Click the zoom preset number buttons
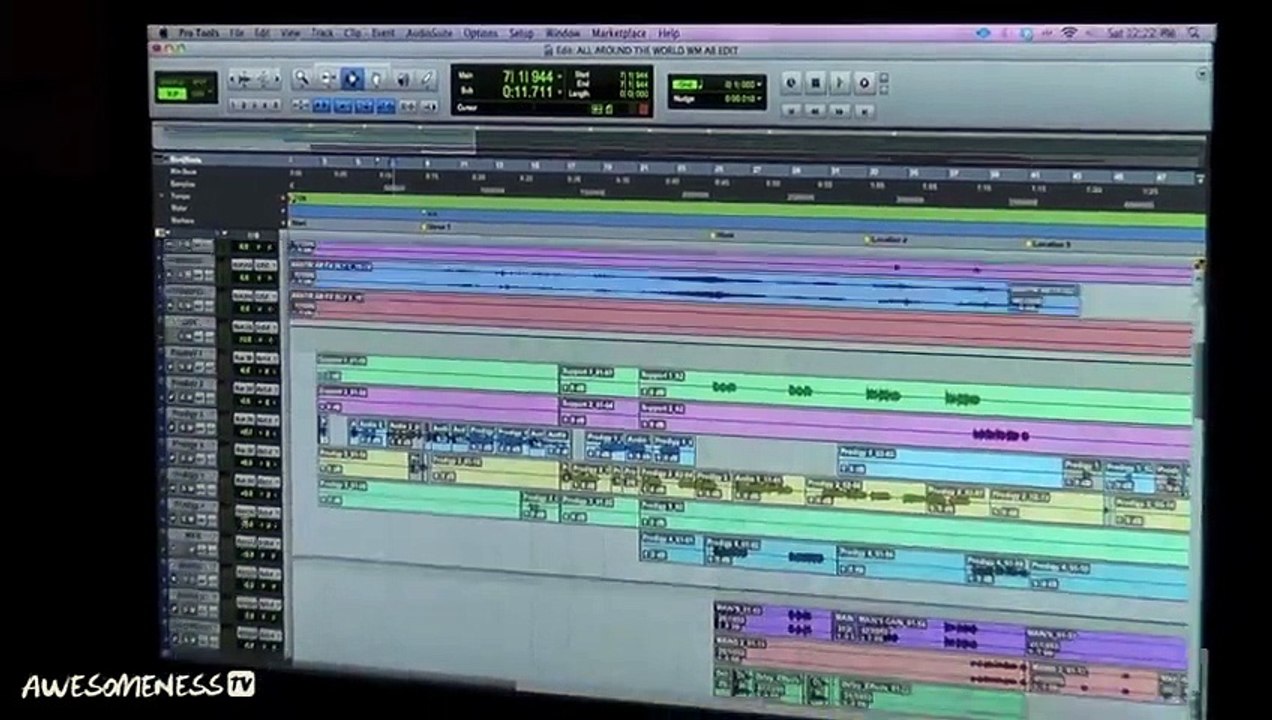1272x720 pixels. click(254, 105)
